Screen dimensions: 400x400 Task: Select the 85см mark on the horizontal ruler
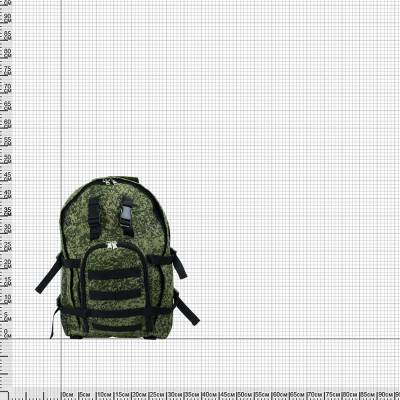click(369, 395)
